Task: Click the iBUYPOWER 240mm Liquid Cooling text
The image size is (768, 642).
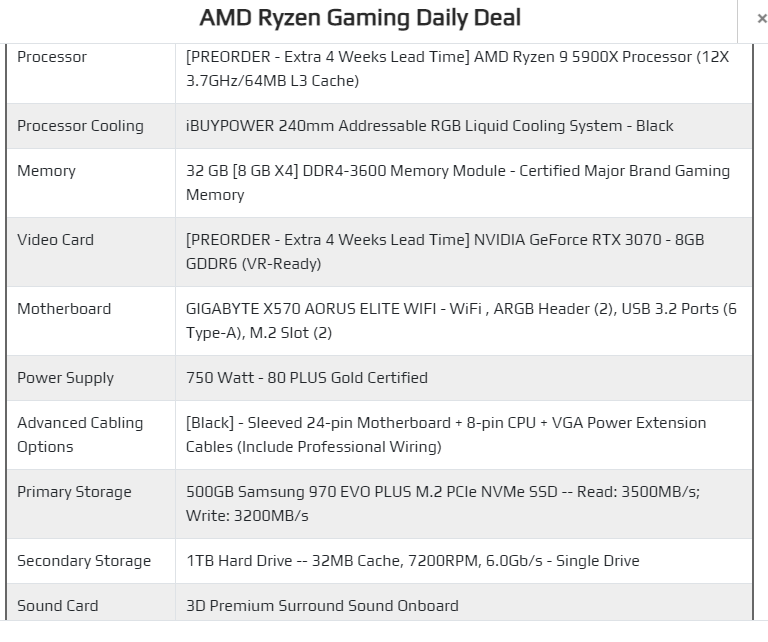Action: tap(429, 126)
